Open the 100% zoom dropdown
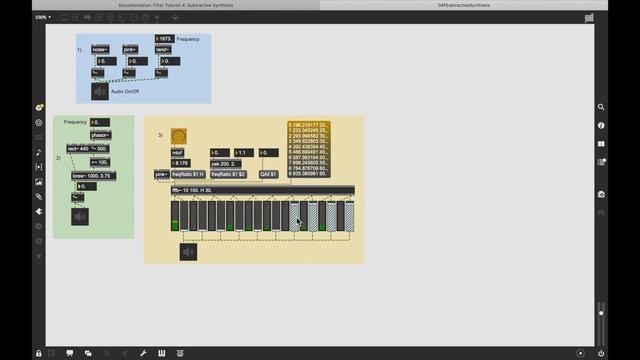The height and width of the screenshot is (360, 640). 43,18
